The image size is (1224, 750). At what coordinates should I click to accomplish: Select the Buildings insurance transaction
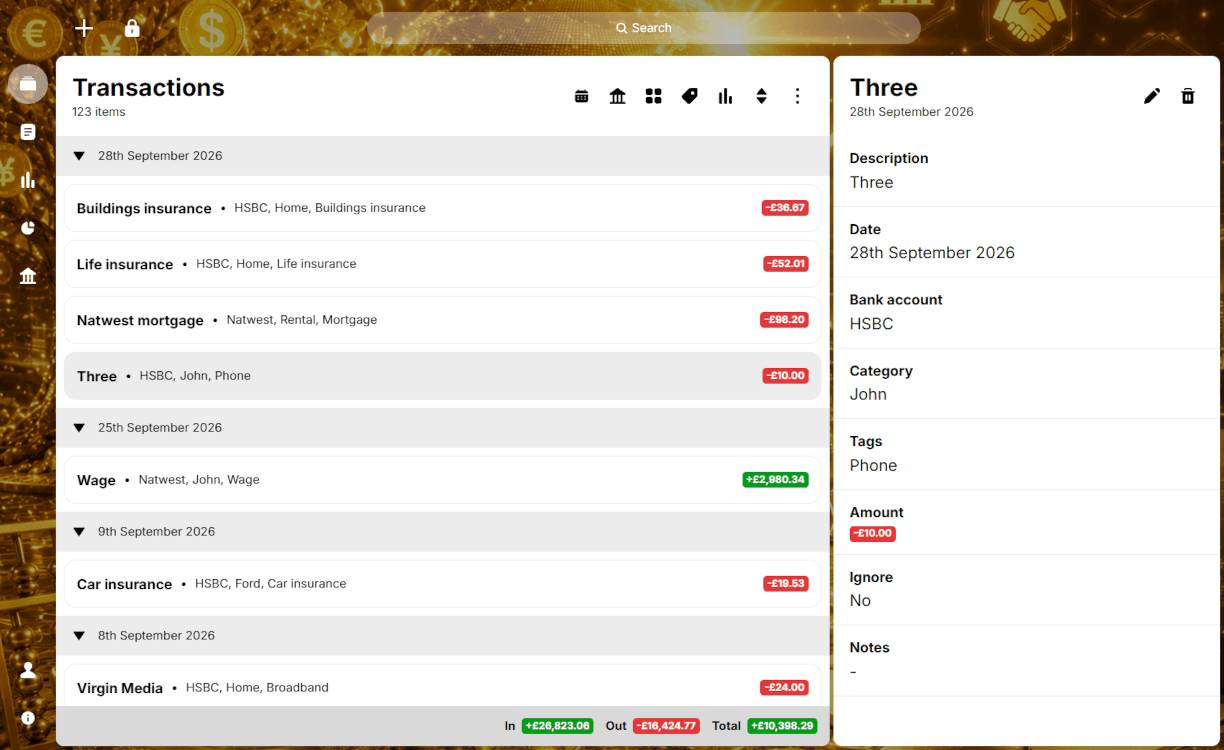443,208
